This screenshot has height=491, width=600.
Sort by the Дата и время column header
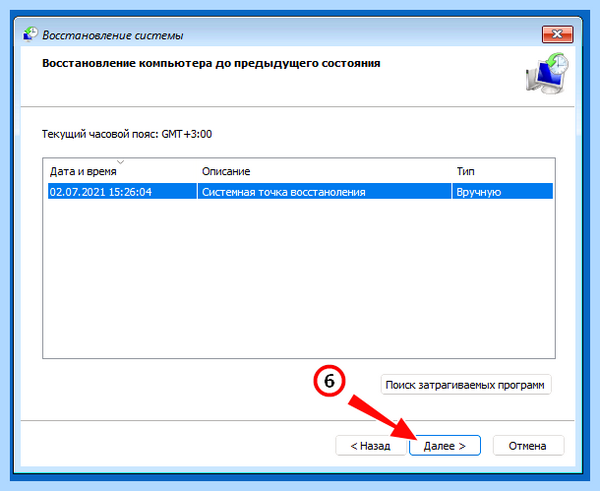tap(83, 171)
